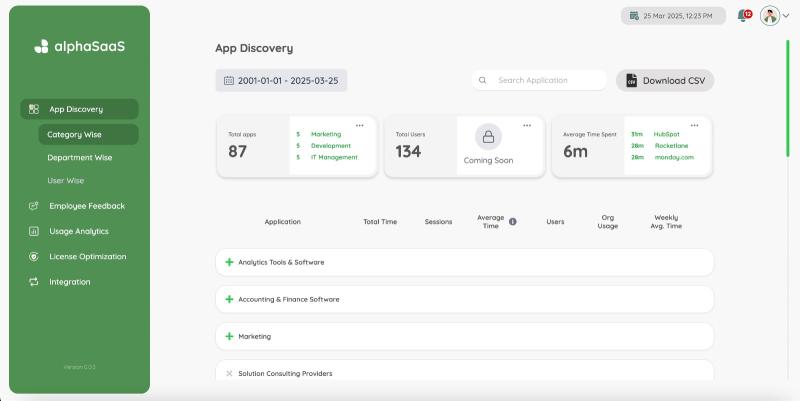Image resolution: width=800 pixels, height=401 pixels.
Task: Sort by Total Time column header
Action: click(x=380, y=221)
